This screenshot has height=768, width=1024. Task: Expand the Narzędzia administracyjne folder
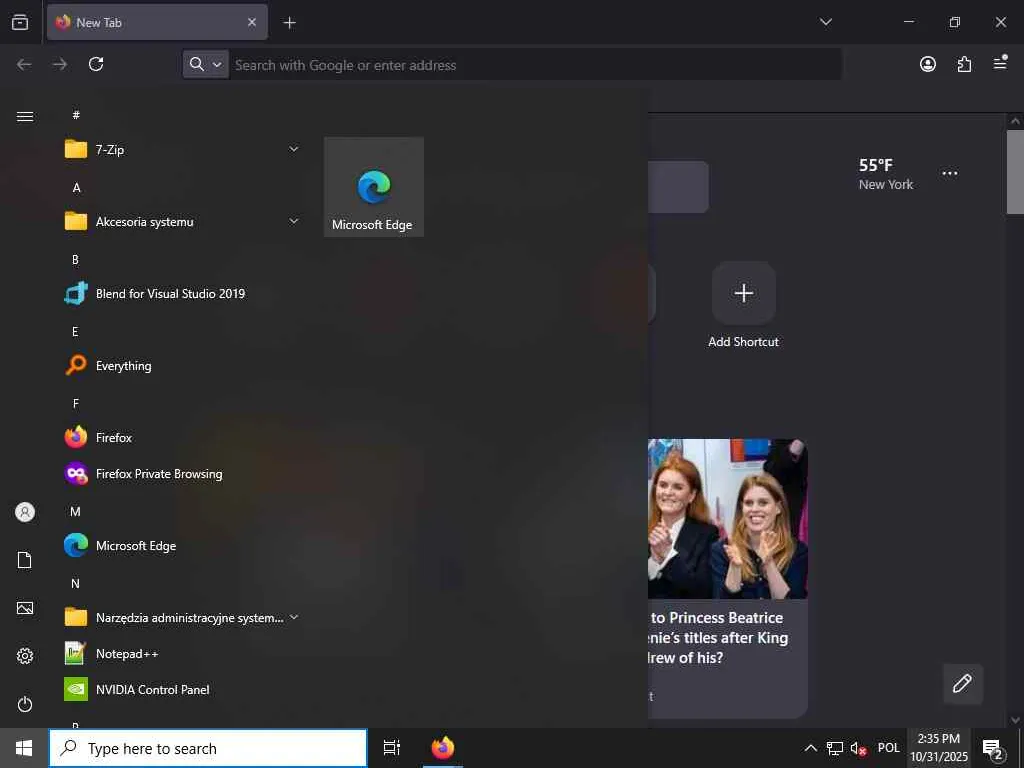[x=182, y=618]
